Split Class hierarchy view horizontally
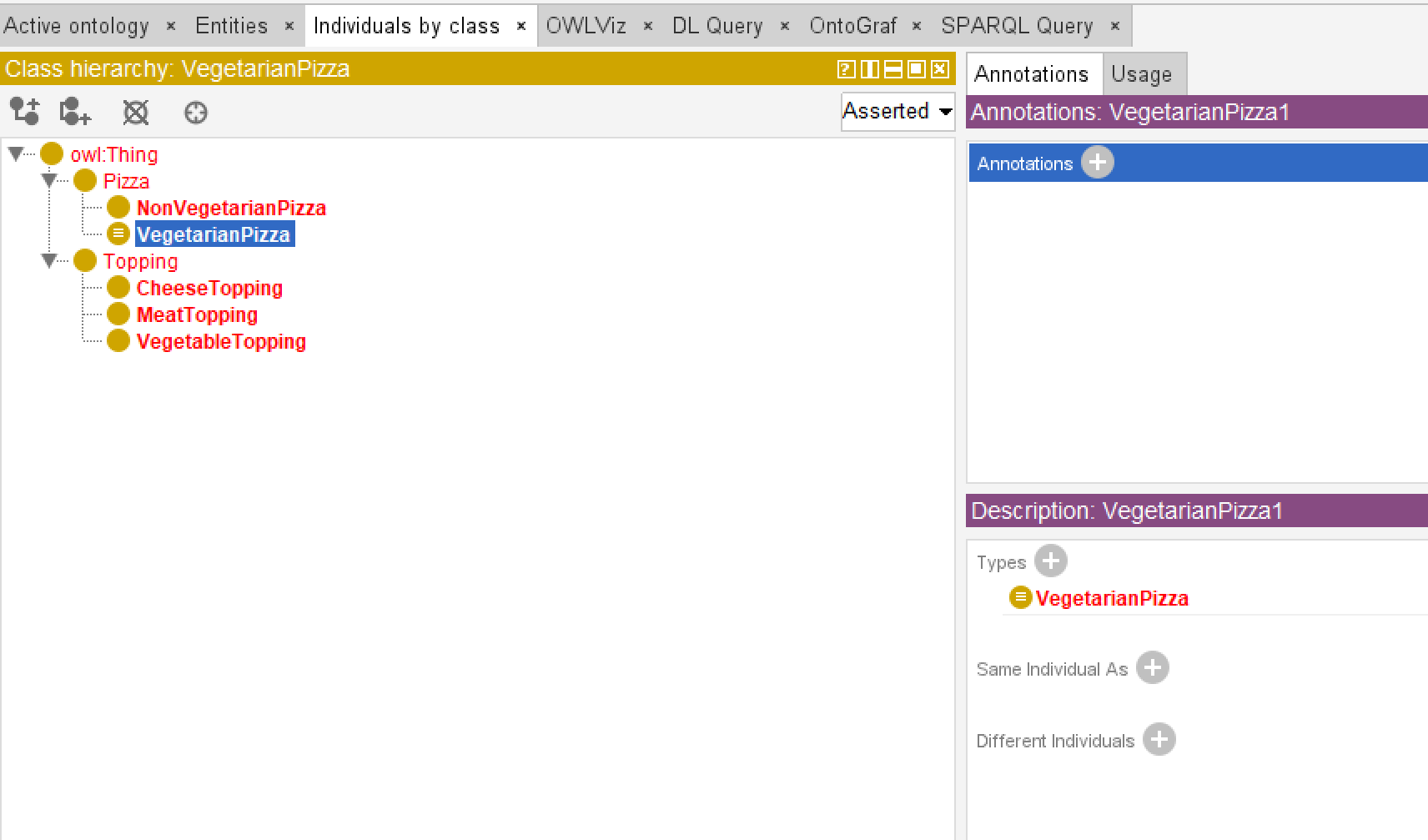Viewport: 1428px width, 840px height. click(892, 69)
